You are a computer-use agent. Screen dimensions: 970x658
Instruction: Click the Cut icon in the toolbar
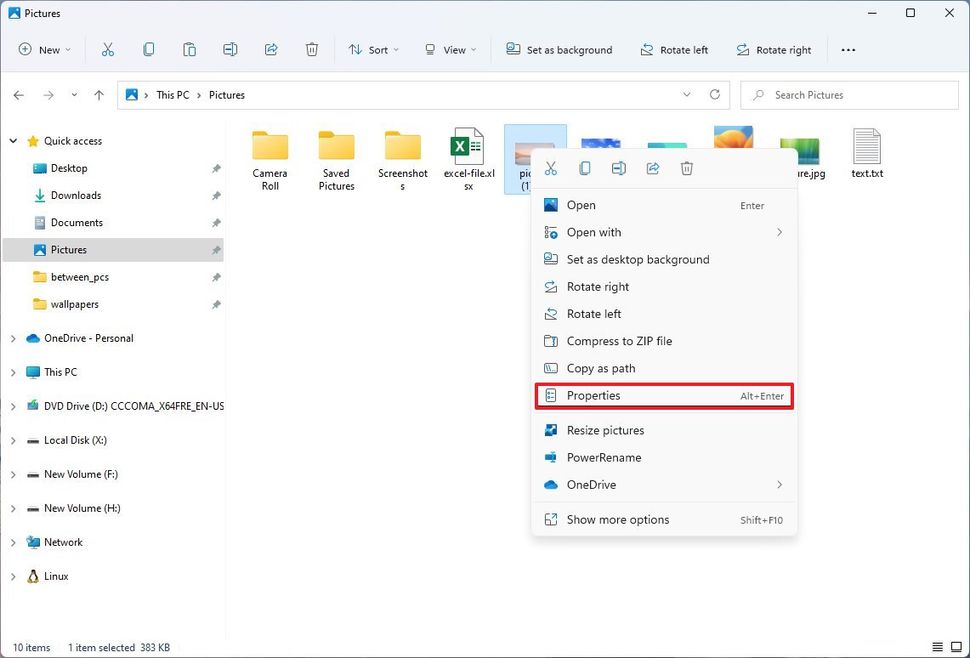click(108, 49)
